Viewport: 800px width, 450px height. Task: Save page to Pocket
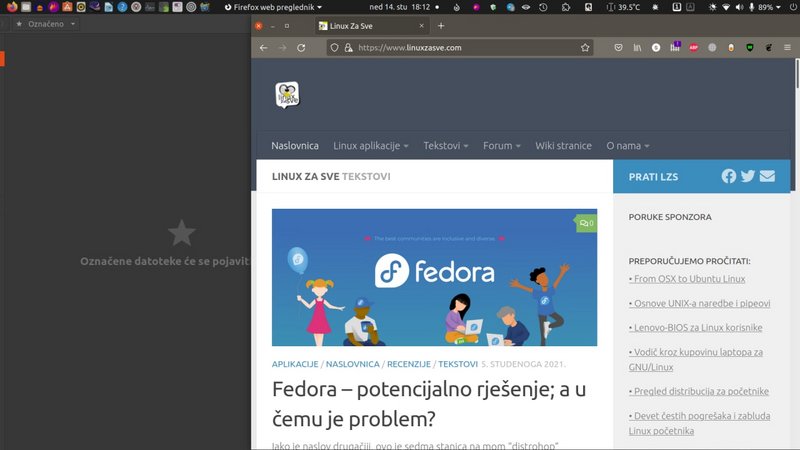(618, 47)
